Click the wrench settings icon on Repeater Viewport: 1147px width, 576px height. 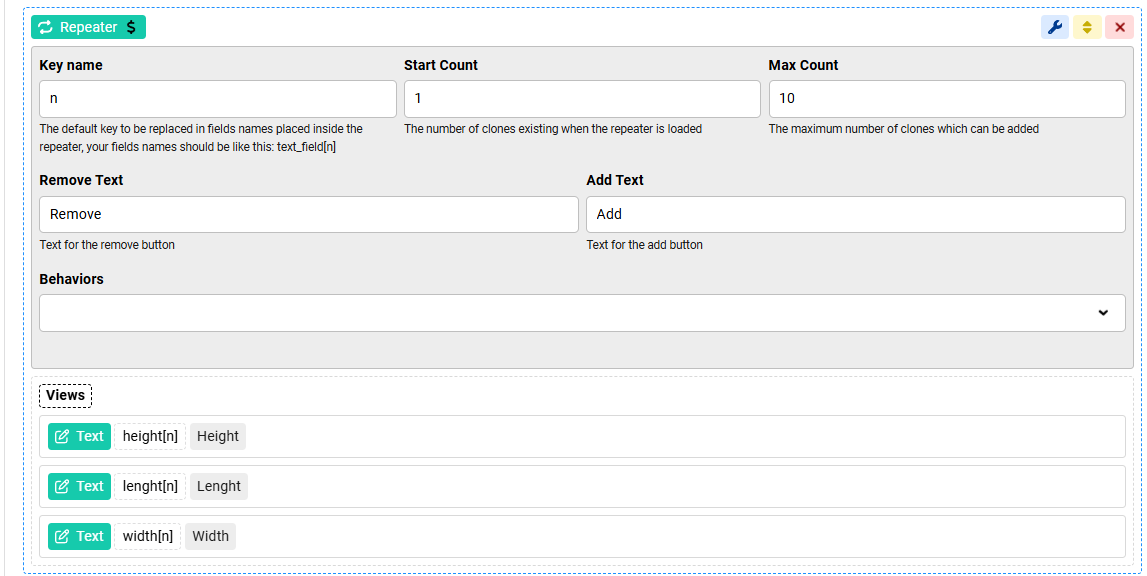click(1054, 27)
